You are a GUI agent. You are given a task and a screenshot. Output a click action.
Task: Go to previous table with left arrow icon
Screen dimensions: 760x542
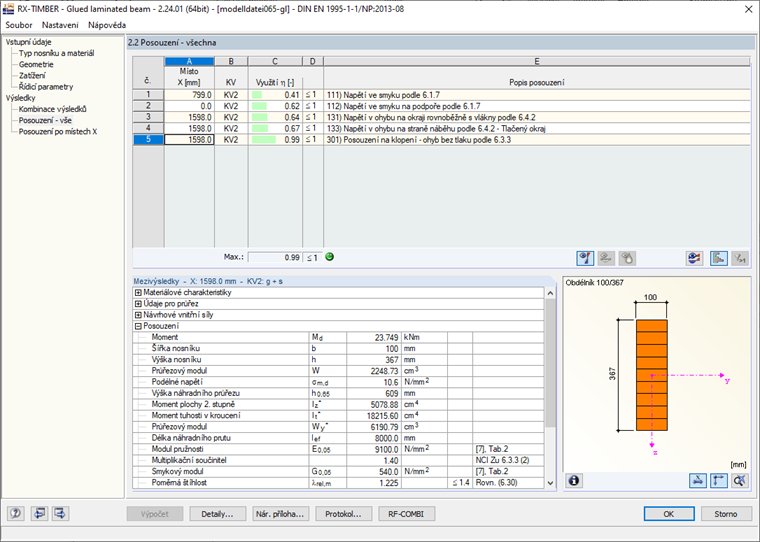pyautogui.click(x=39, y=513)
